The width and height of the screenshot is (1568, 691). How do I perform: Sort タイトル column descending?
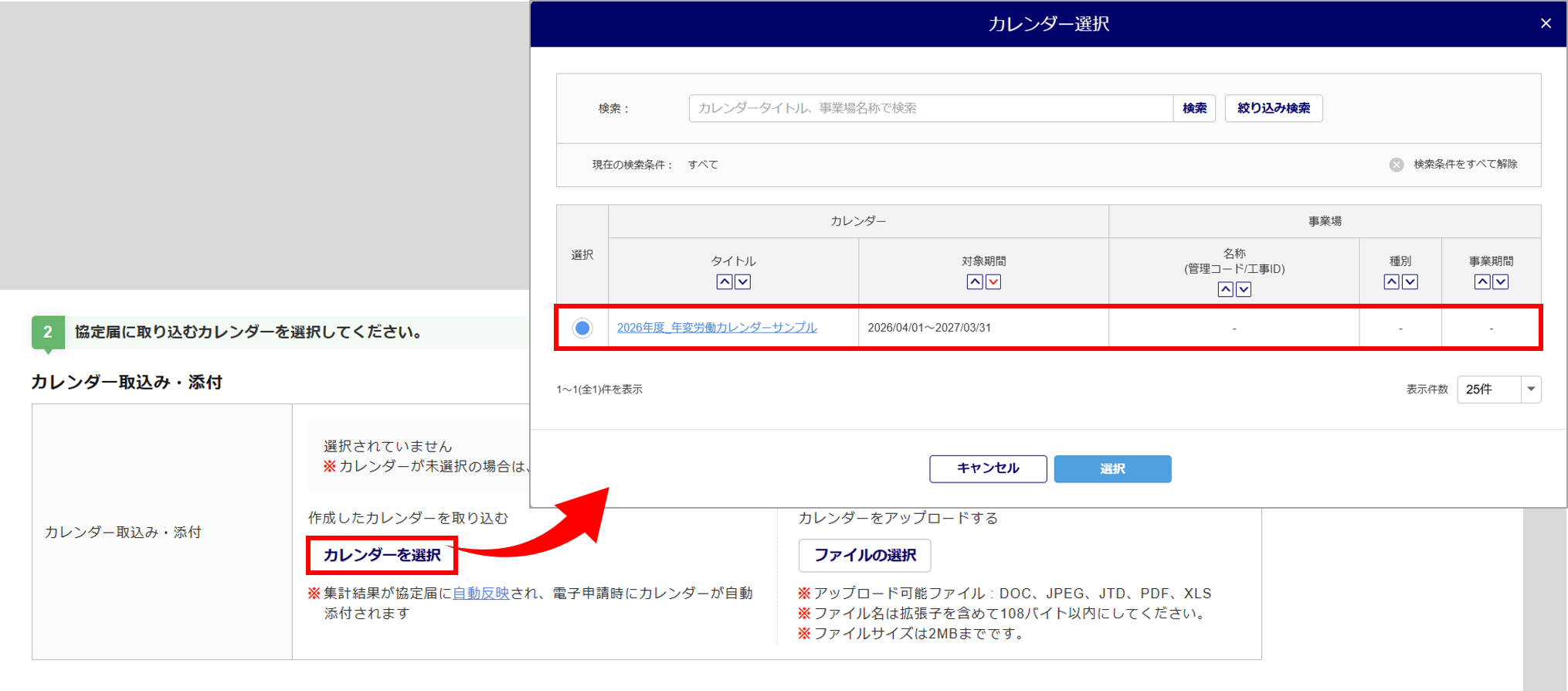click(742, 282)
